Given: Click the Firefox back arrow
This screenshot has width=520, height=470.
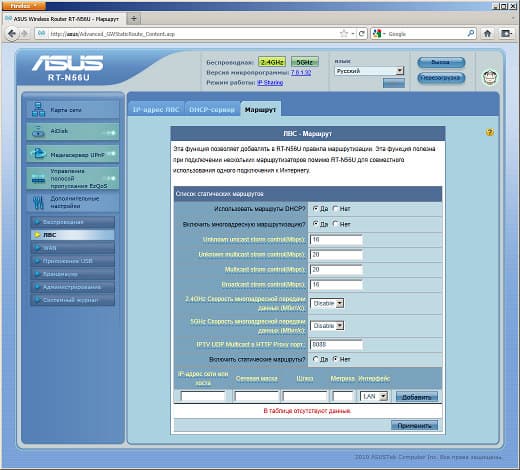Looking at the screenshot, I should pyautogui.click(x=12, y=34).
